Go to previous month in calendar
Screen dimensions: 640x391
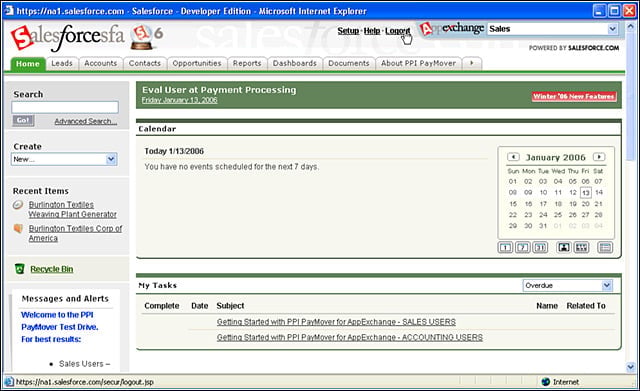(x=513, y=157)
